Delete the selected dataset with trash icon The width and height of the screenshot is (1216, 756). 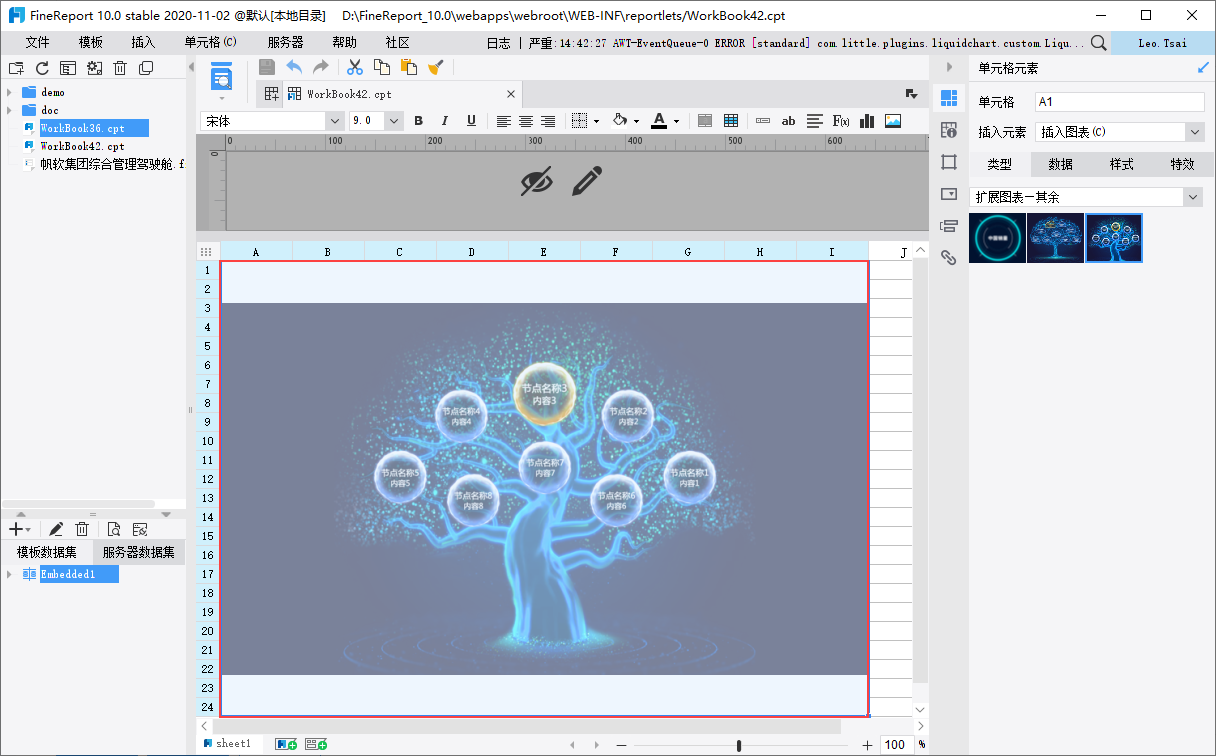(83, 529)
